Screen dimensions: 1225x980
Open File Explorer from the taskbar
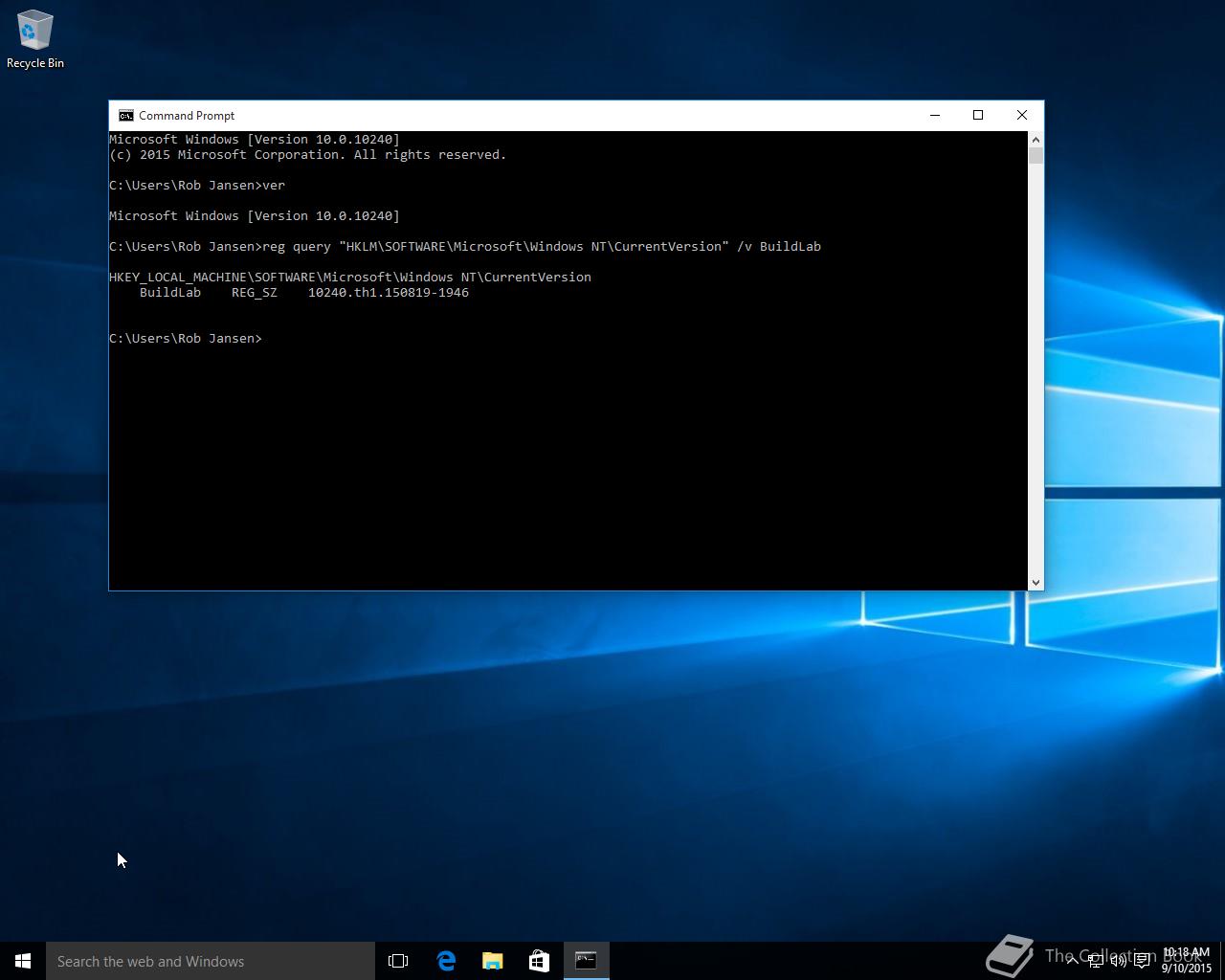pyautogui.click(x=493, y=961)
